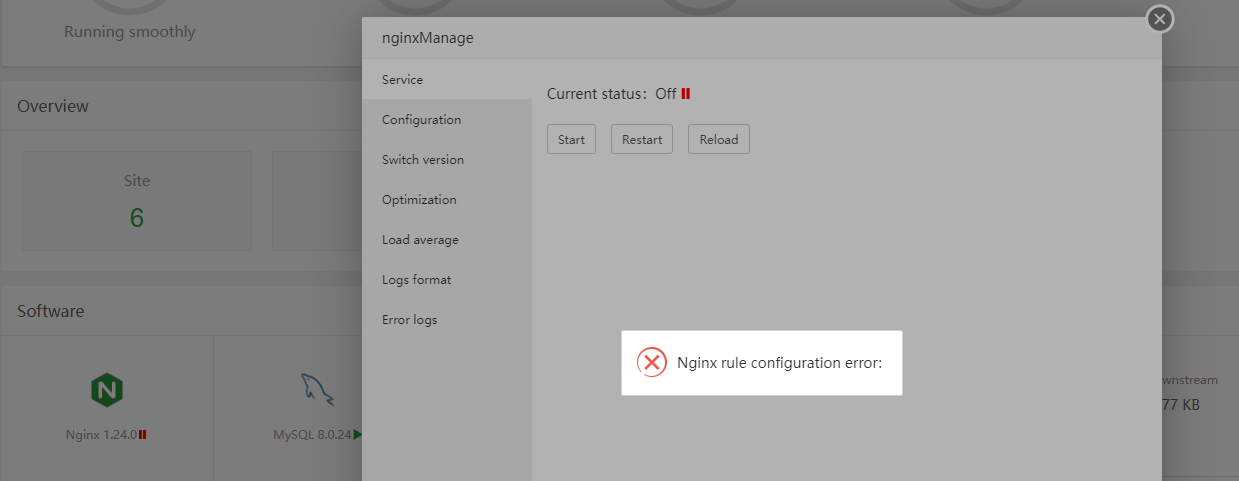
Task: Select the Service tab
Action: point(402,80)
